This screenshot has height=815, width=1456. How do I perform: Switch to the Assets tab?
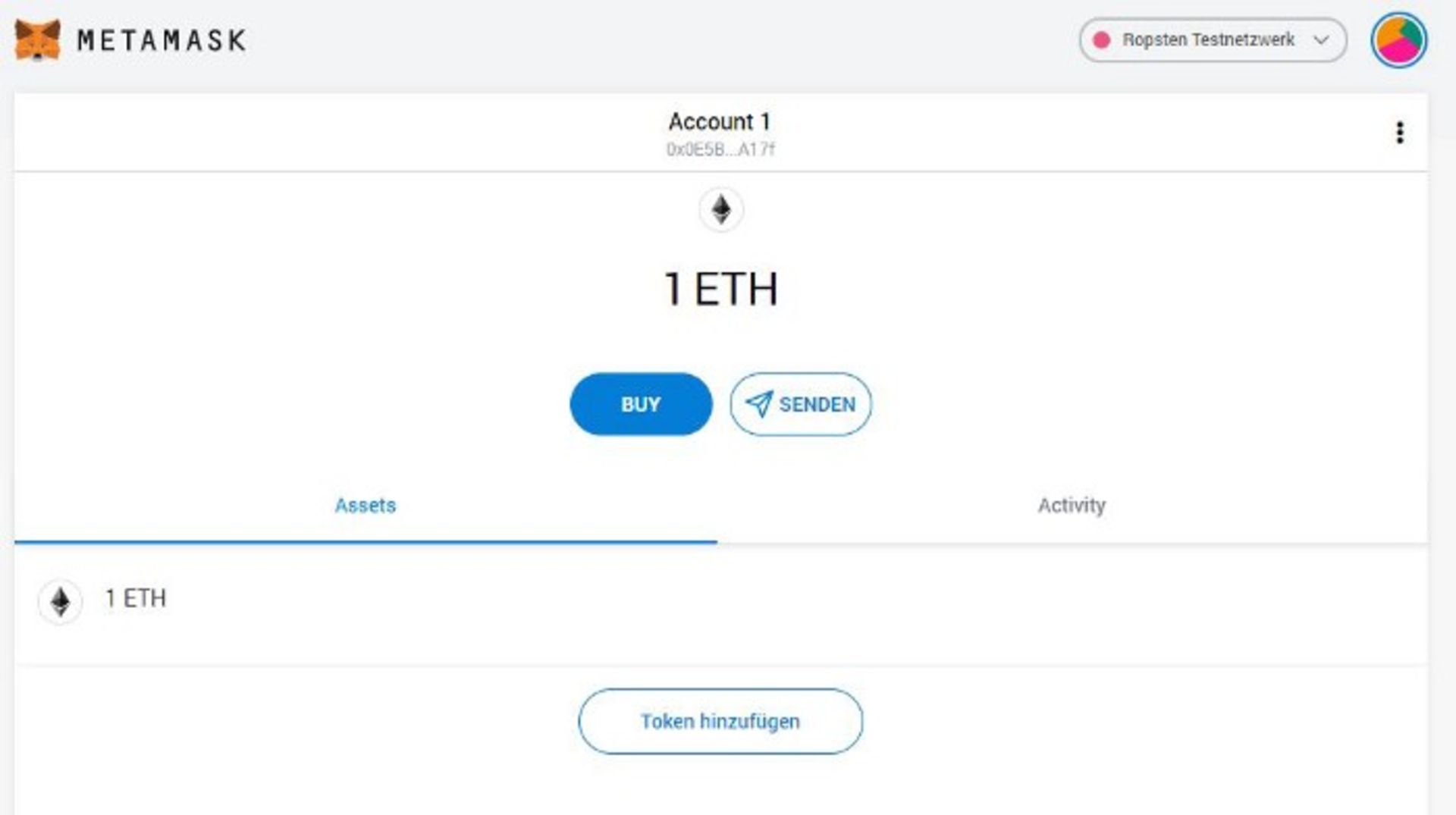tap(365, 506)
